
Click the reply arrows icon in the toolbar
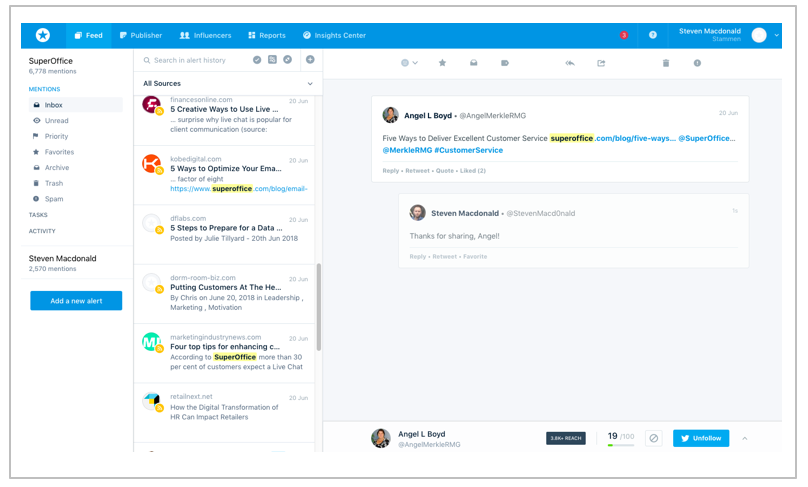pyautogui.click(x=570, y=63)
